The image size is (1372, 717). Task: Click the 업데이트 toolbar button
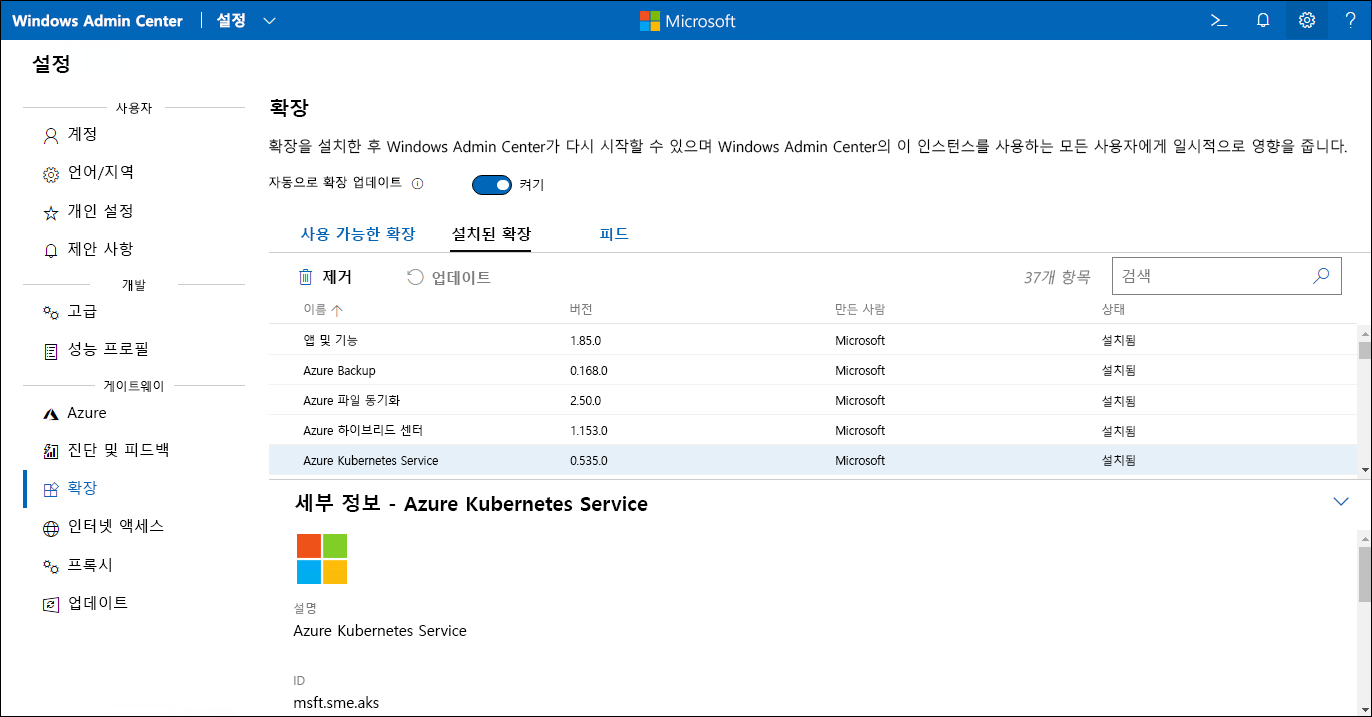click(449, 277)
